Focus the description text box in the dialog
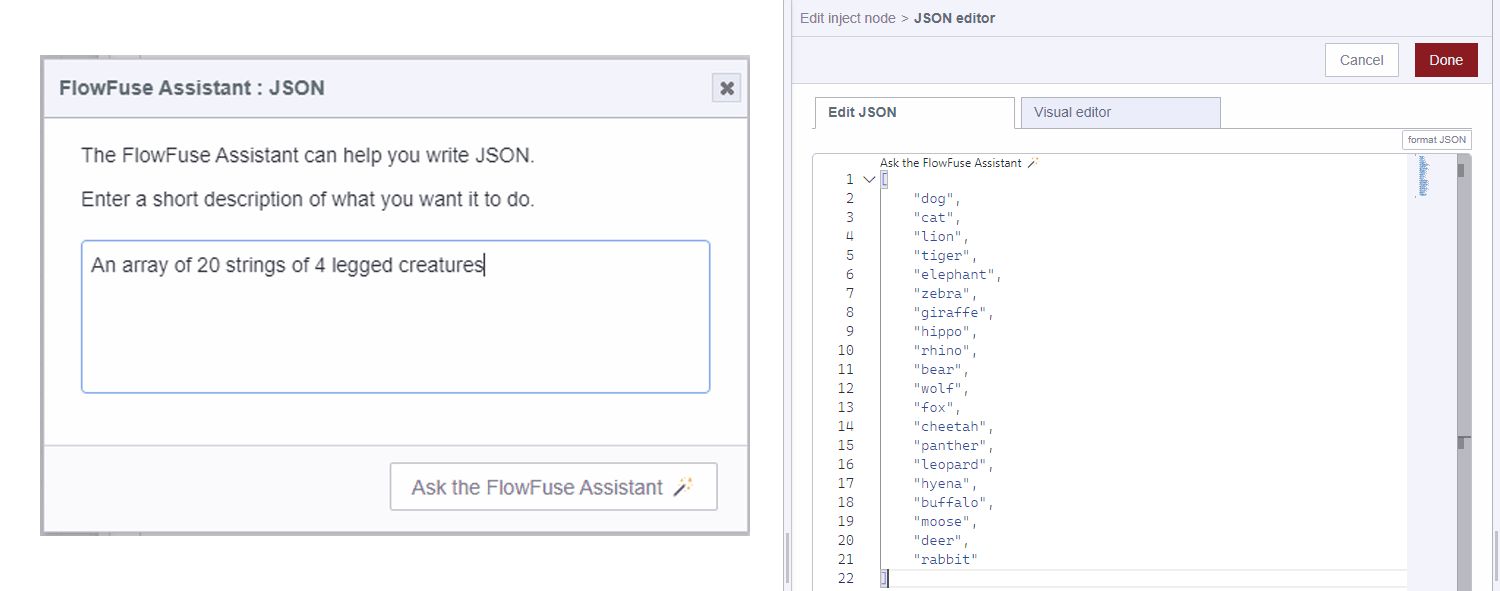1500x591 pixels. click(395, 315)
